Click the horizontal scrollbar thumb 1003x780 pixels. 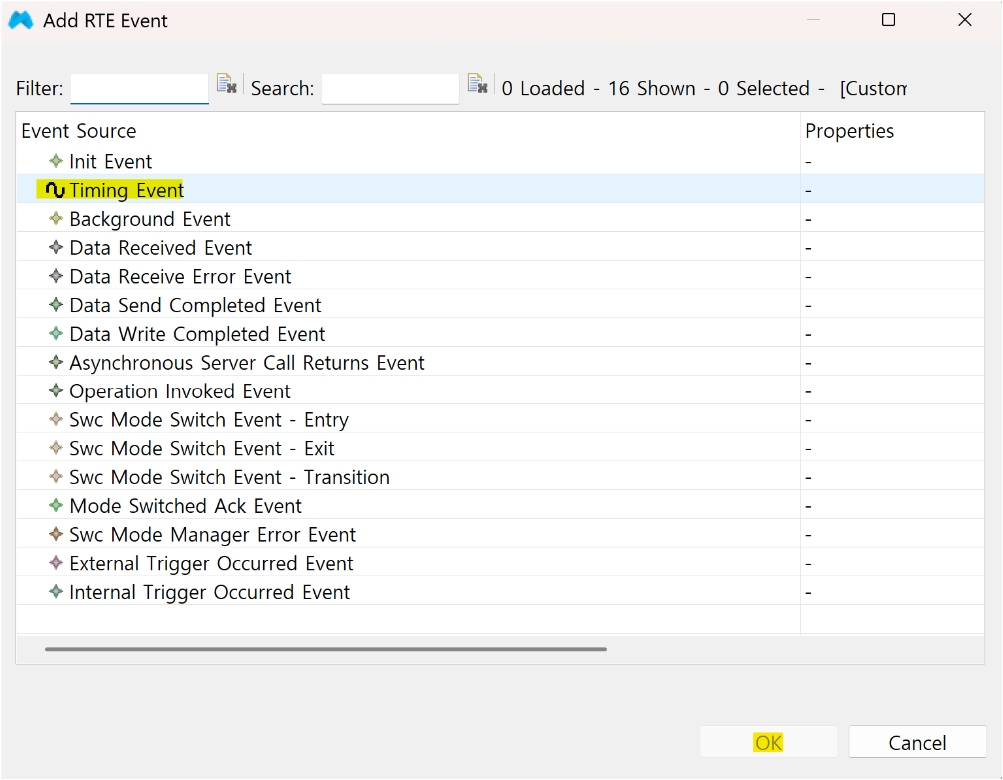point(326,649)
